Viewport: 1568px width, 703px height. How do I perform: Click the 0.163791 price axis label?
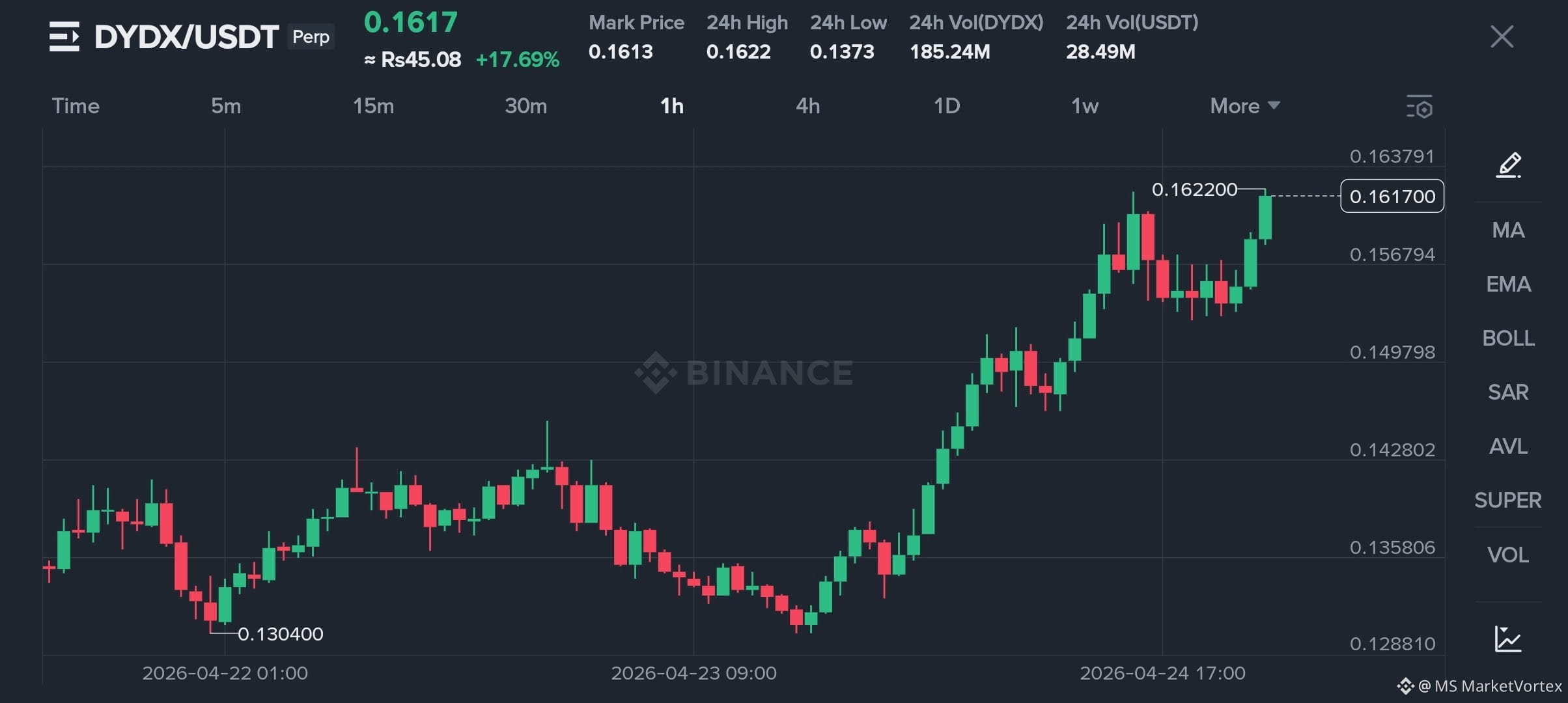tap(1392, 156)
